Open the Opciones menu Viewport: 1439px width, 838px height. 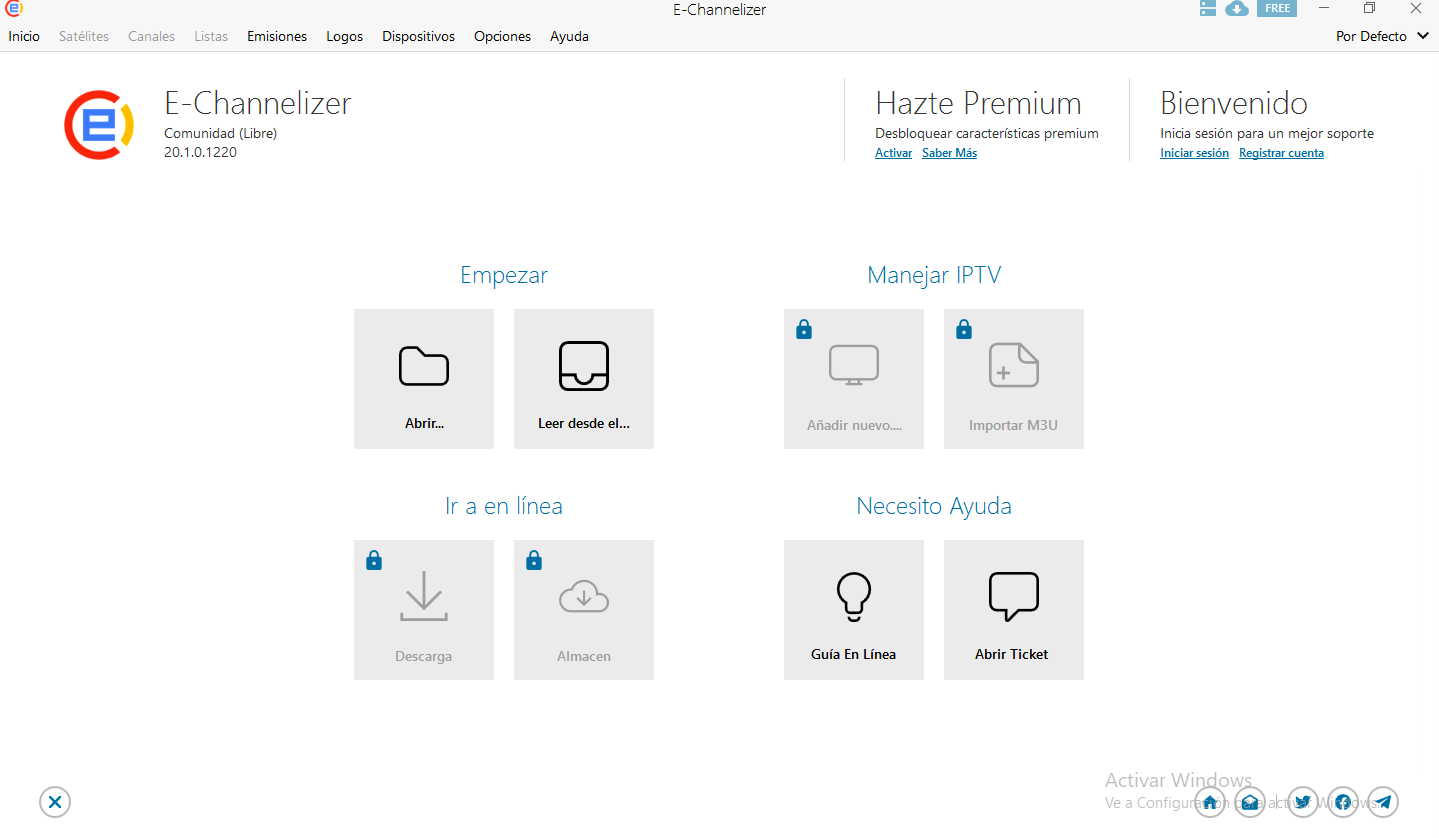point(502,36)
